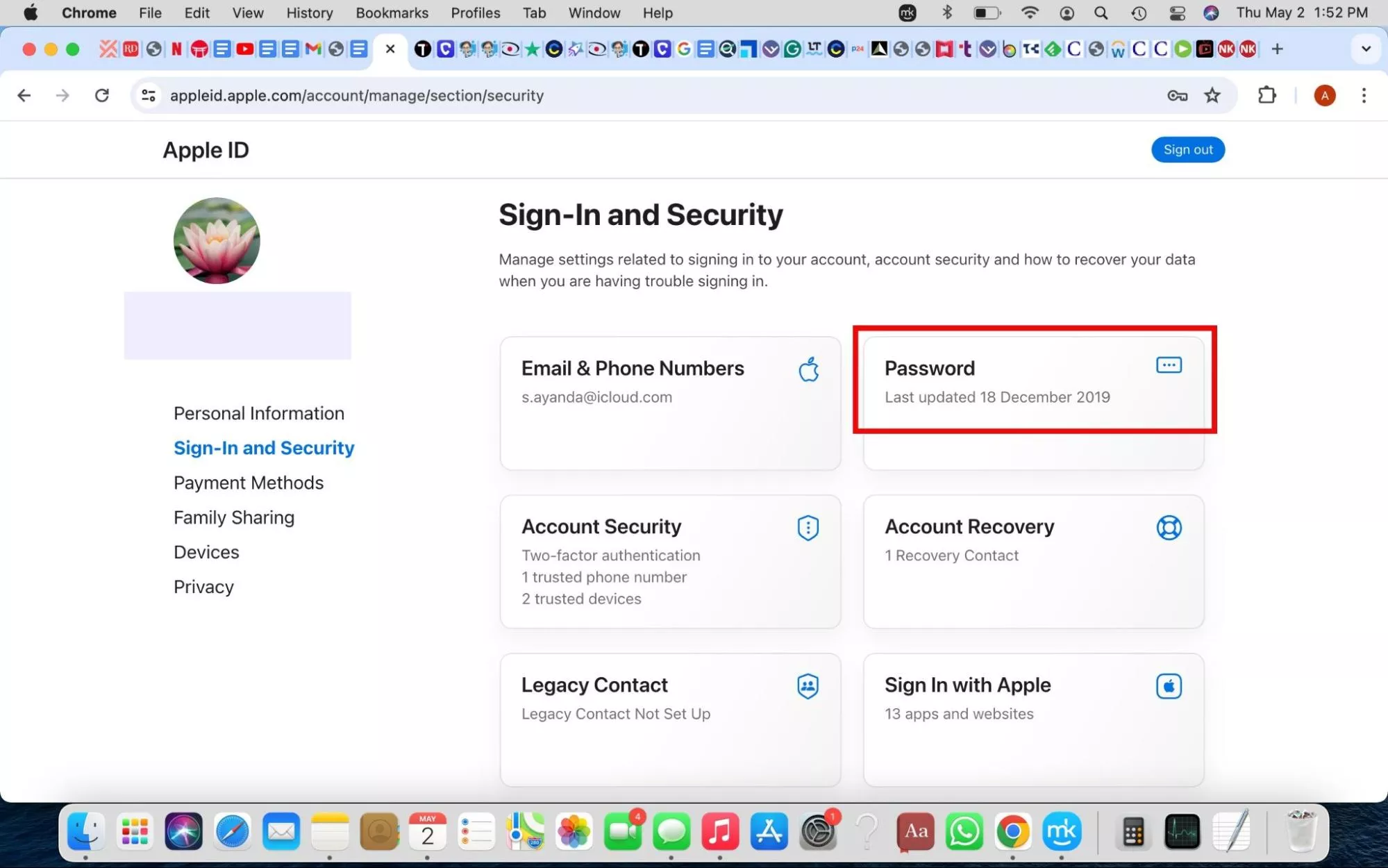Click the Apple logo on Email card
Viewport: 1388px width, 868px height.
(808, 369)
